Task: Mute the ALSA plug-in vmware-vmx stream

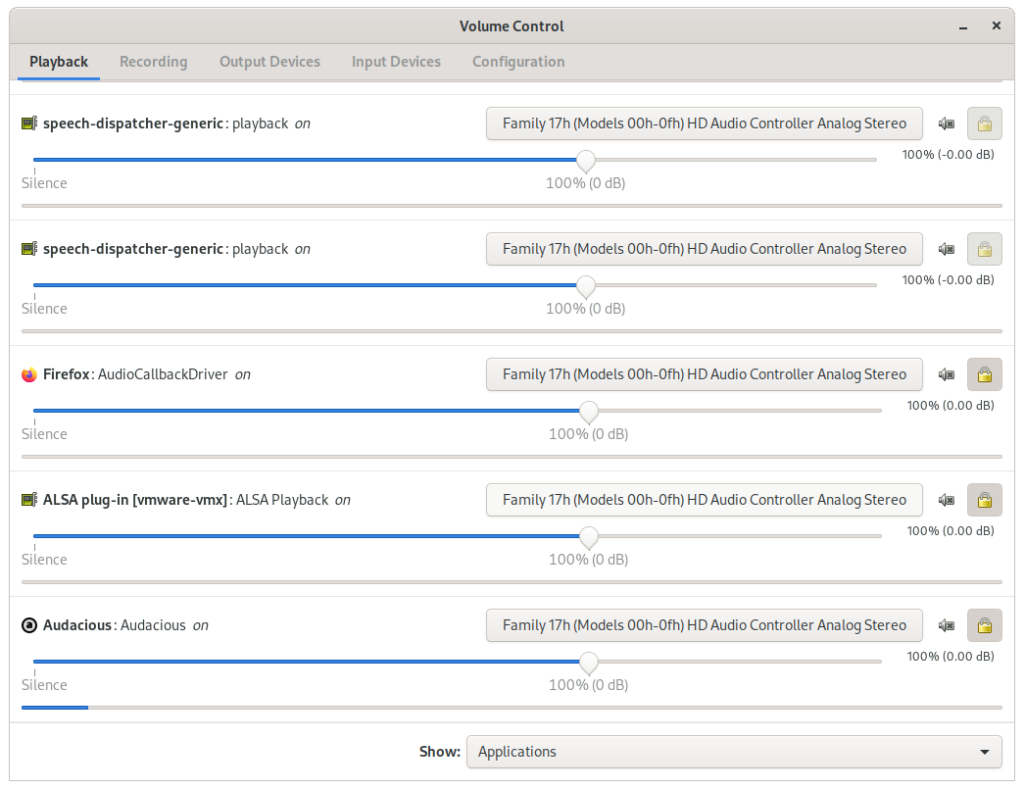Action: tap(946, 500)
